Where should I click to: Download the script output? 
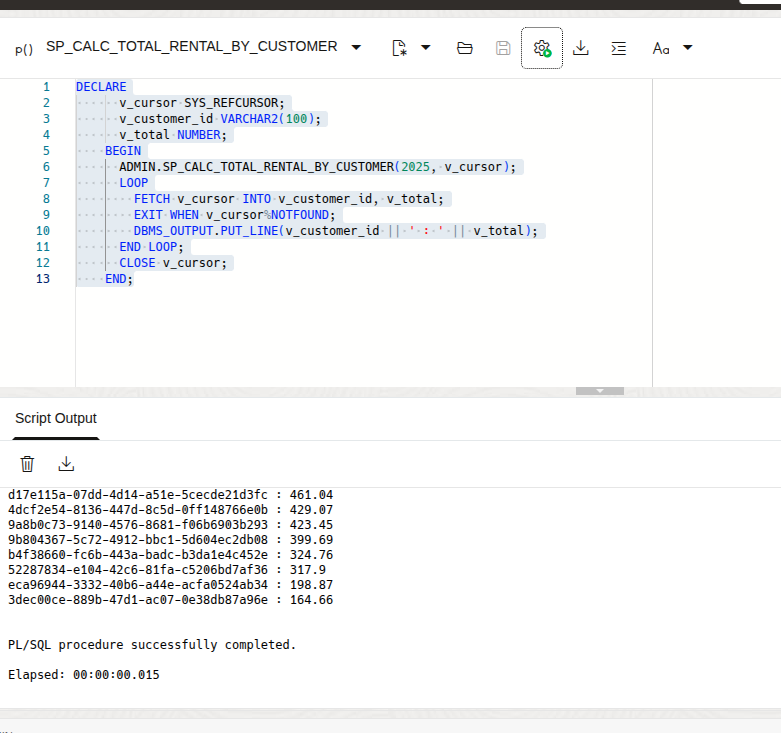[x=66, y=464]
